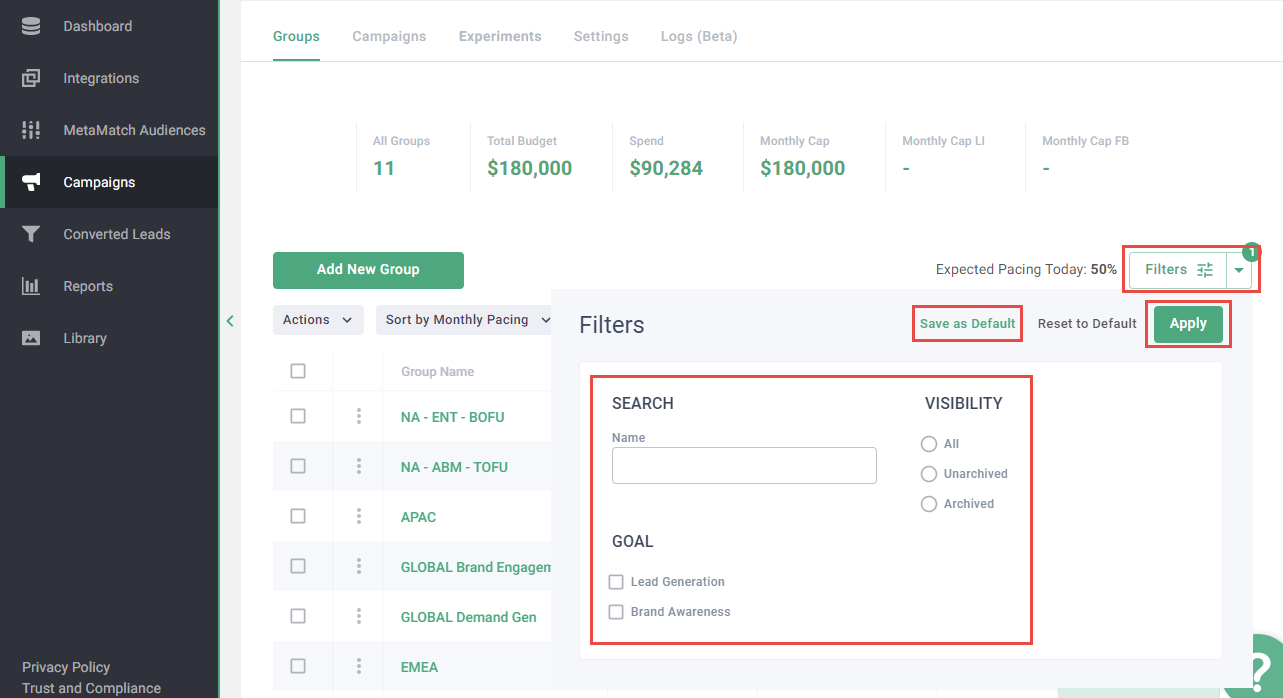Enable the Lead Generation goal checkbox
The width and height of the screenshot is (1283, 698).
click(x=616, y=581)
